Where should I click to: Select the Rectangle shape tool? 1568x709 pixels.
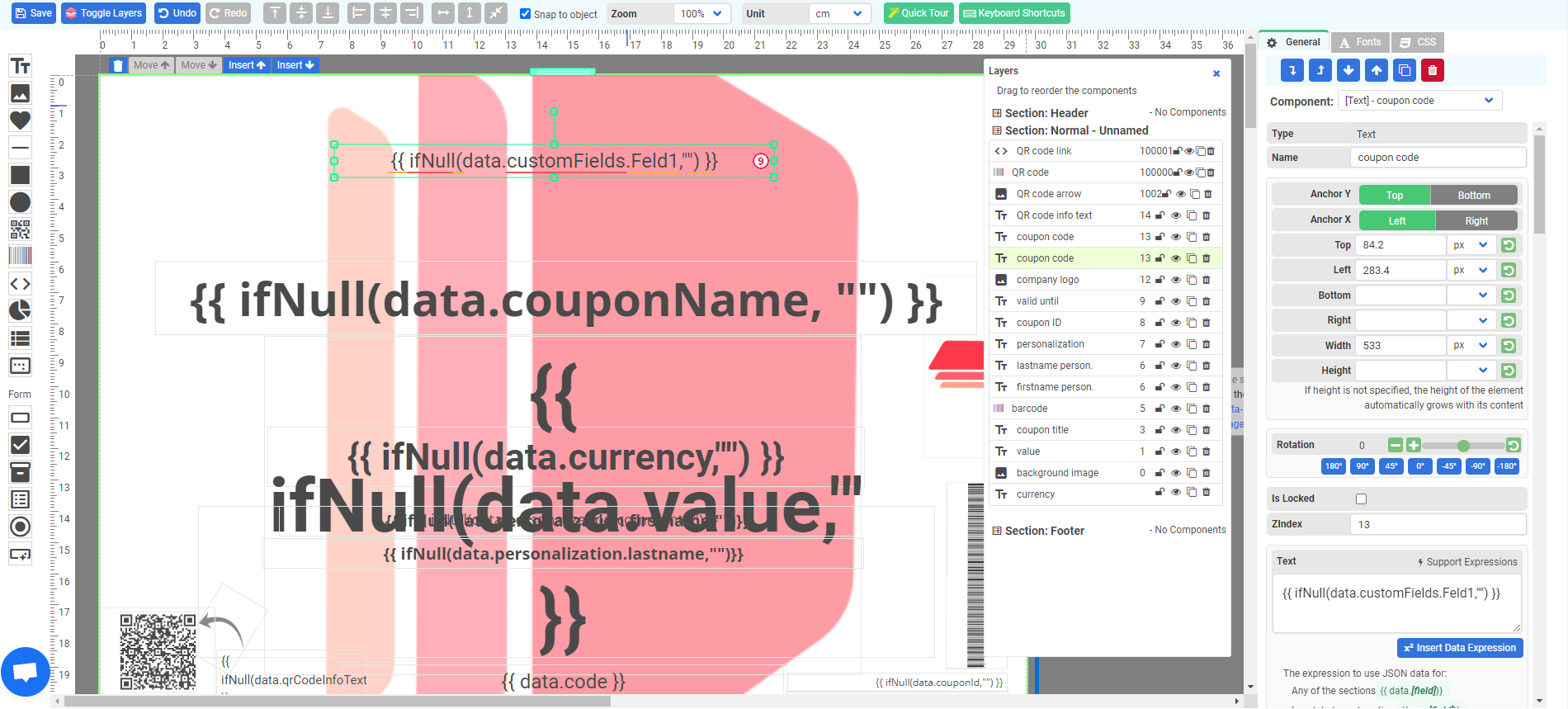[20, 175]
